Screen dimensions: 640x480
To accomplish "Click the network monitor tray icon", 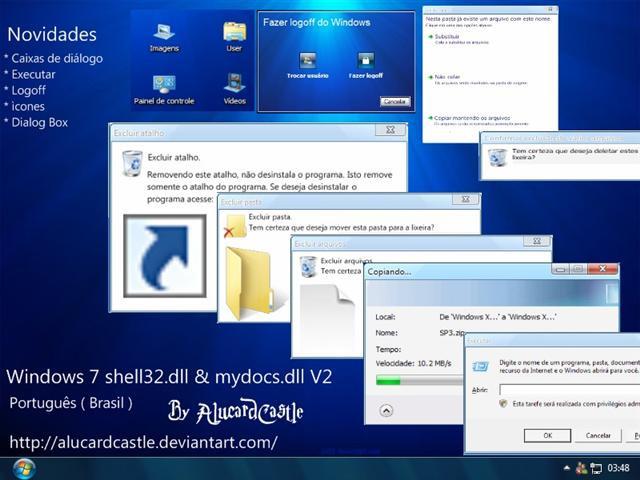I will tap(596, 469).
